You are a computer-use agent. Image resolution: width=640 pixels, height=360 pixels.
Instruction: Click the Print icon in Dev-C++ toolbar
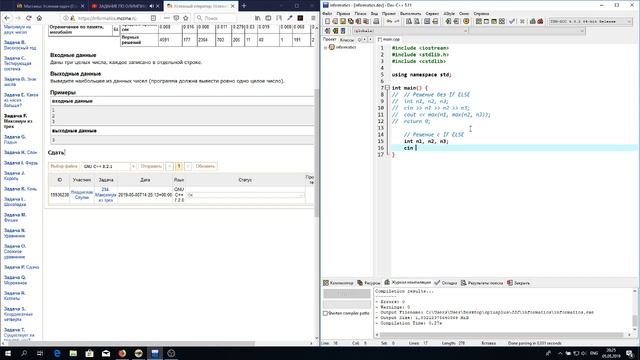click(x=376, y=21)
